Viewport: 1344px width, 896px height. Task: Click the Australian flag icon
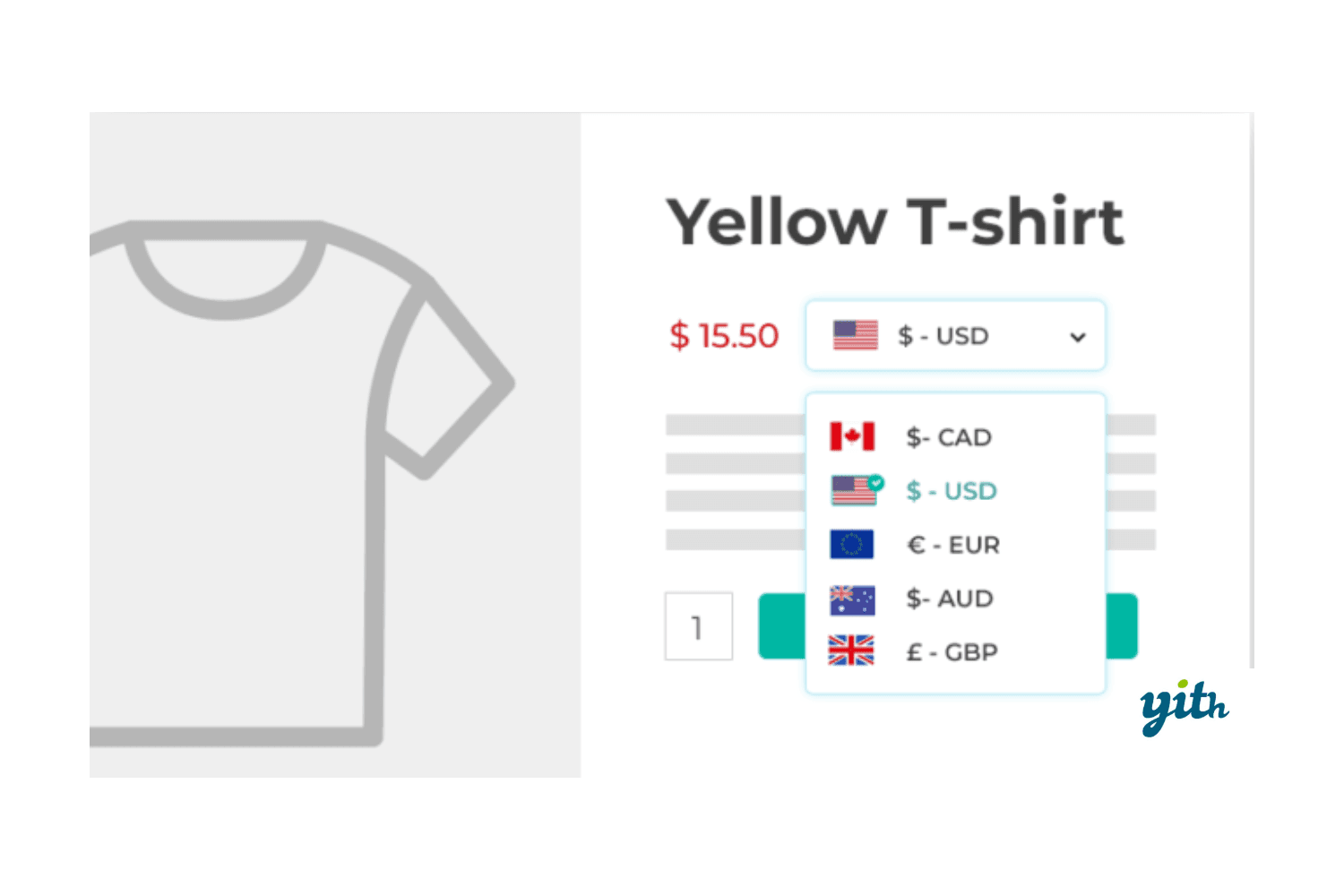tap(851, 599)
